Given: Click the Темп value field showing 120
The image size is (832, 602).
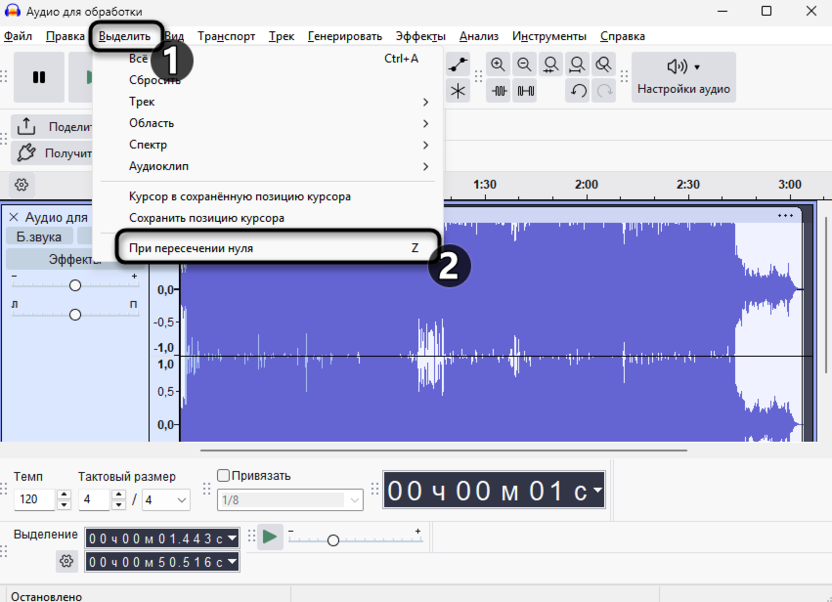Looking at the screenshot, I should tap(35, 499).
